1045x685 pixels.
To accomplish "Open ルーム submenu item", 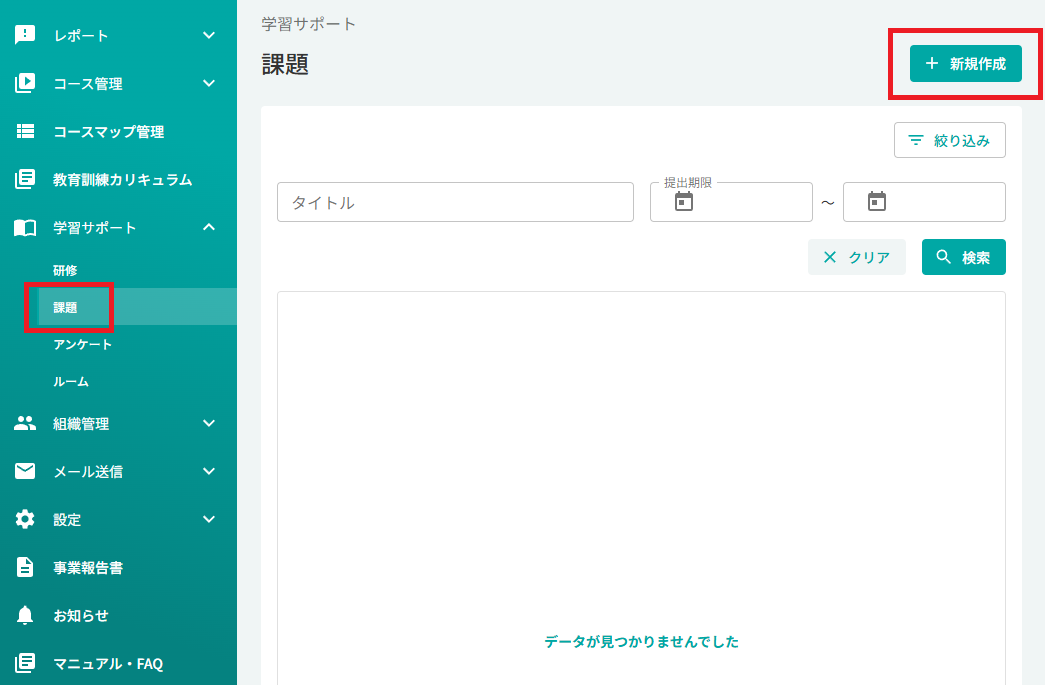I will (x=71, y=382).
